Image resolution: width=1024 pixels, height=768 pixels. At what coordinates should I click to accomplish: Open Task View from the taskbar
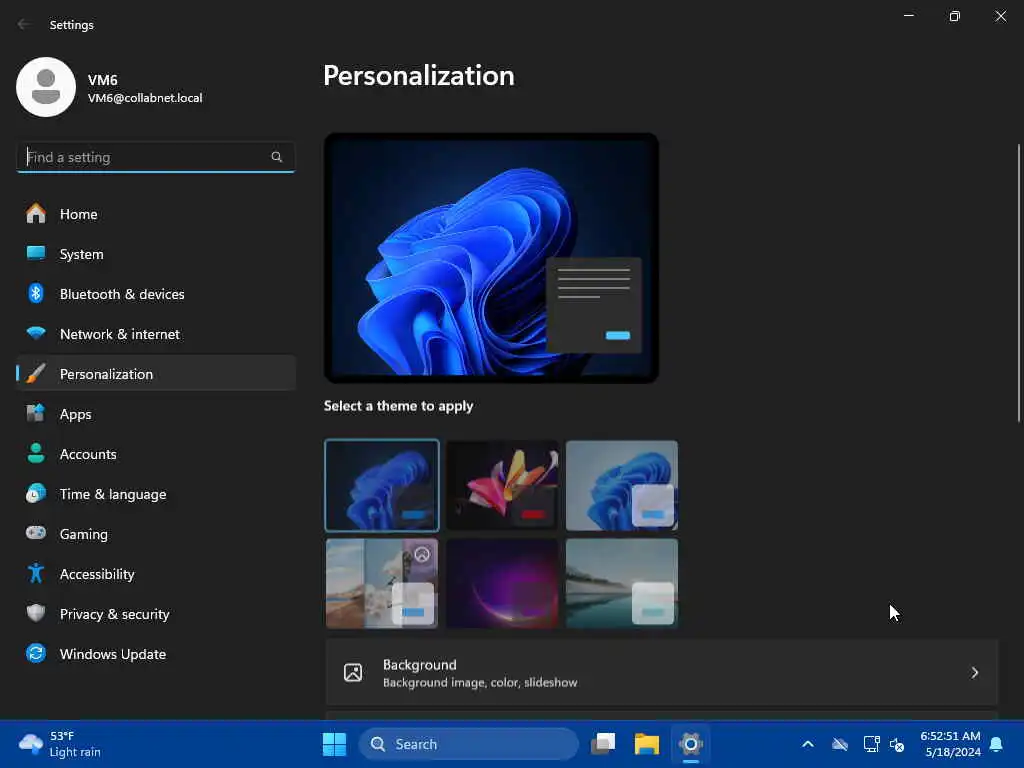603,744
